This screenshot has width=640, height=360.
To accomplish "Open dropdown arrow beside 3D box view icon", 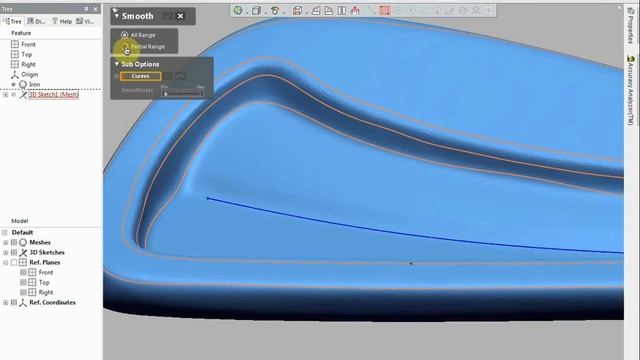I will tap(265, 12).
